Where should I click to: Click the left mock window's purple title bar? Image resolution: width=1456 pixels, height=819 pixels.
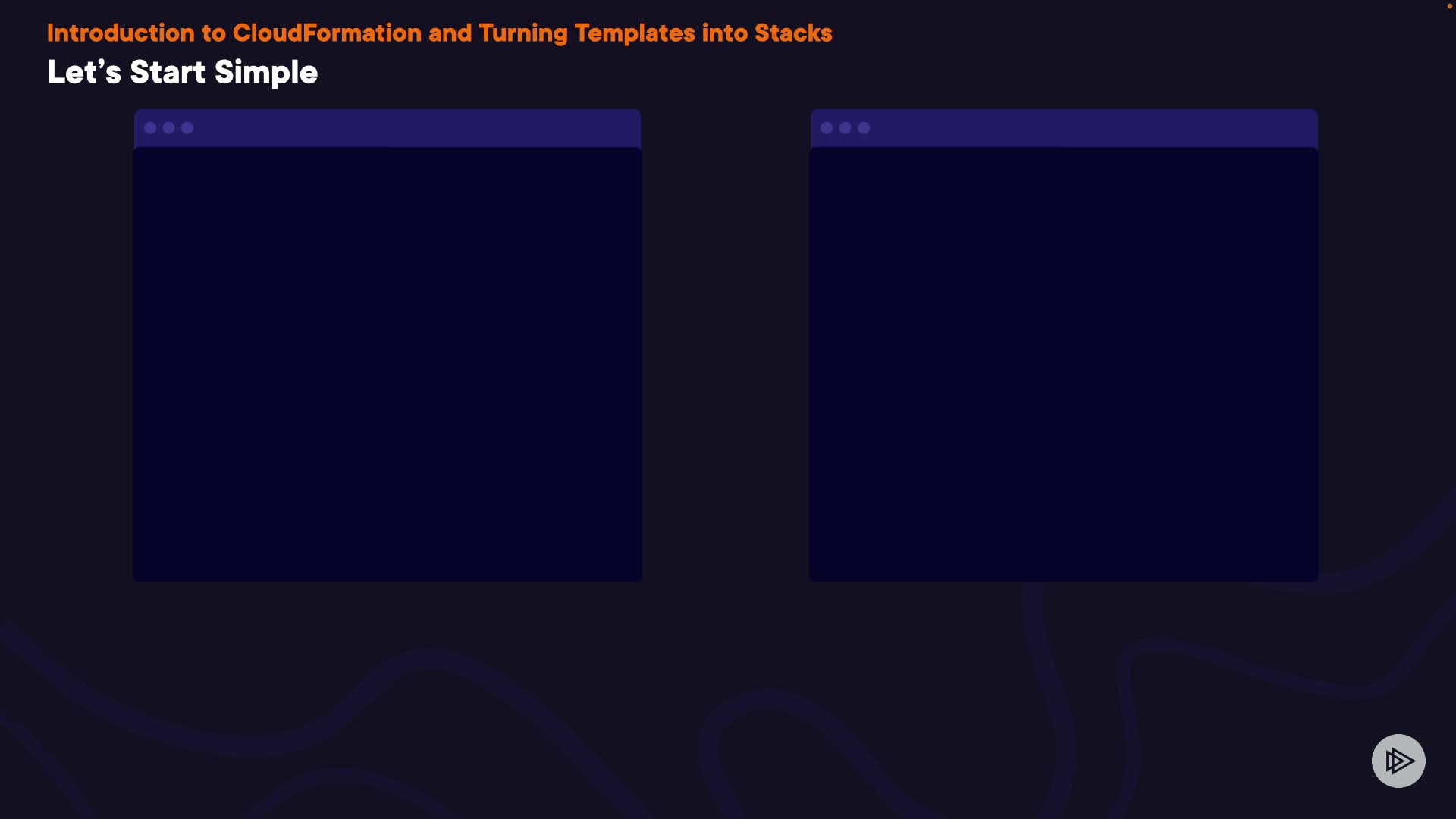click(417, 128)
